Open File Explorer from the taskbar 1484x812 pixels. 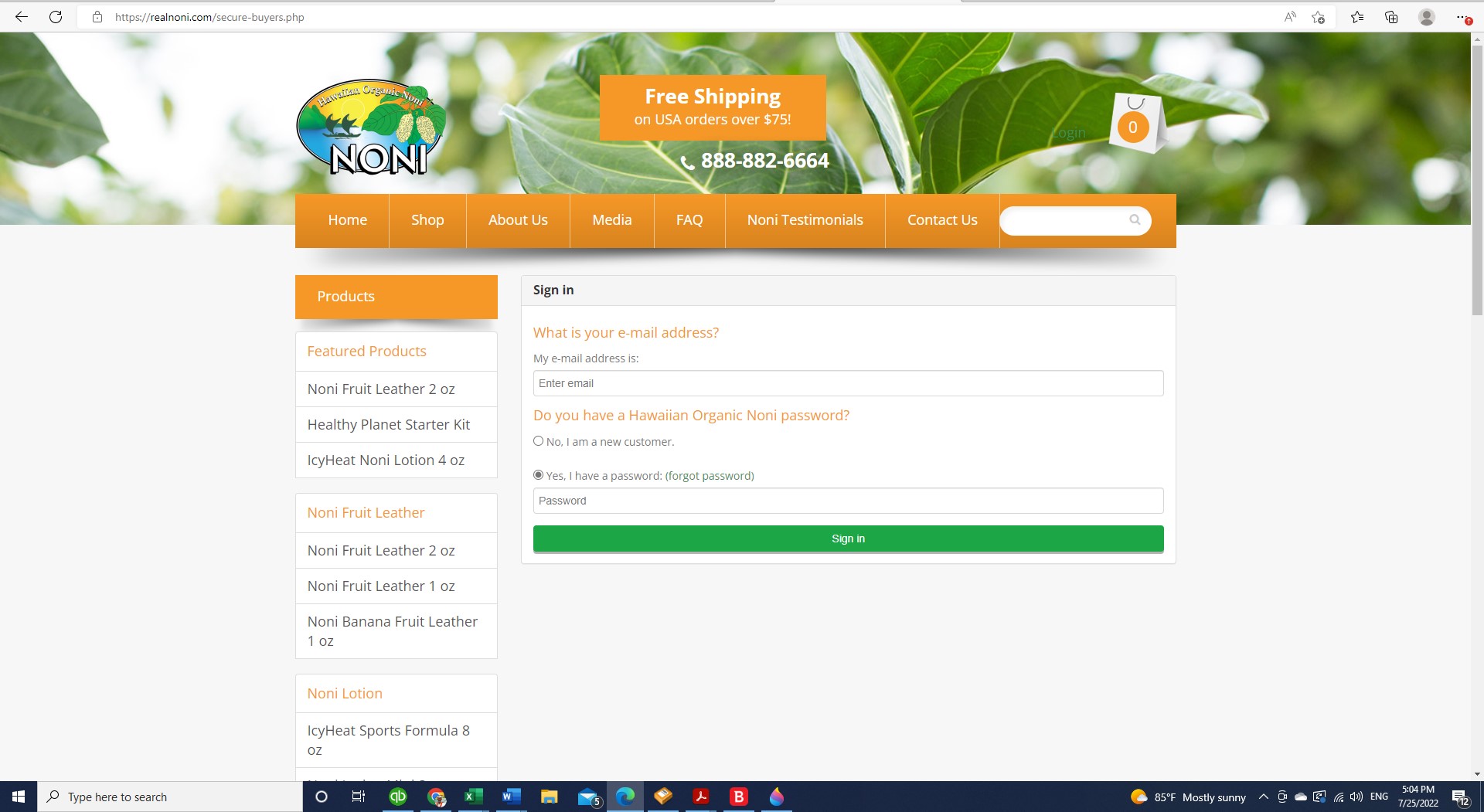pos(549,797)
